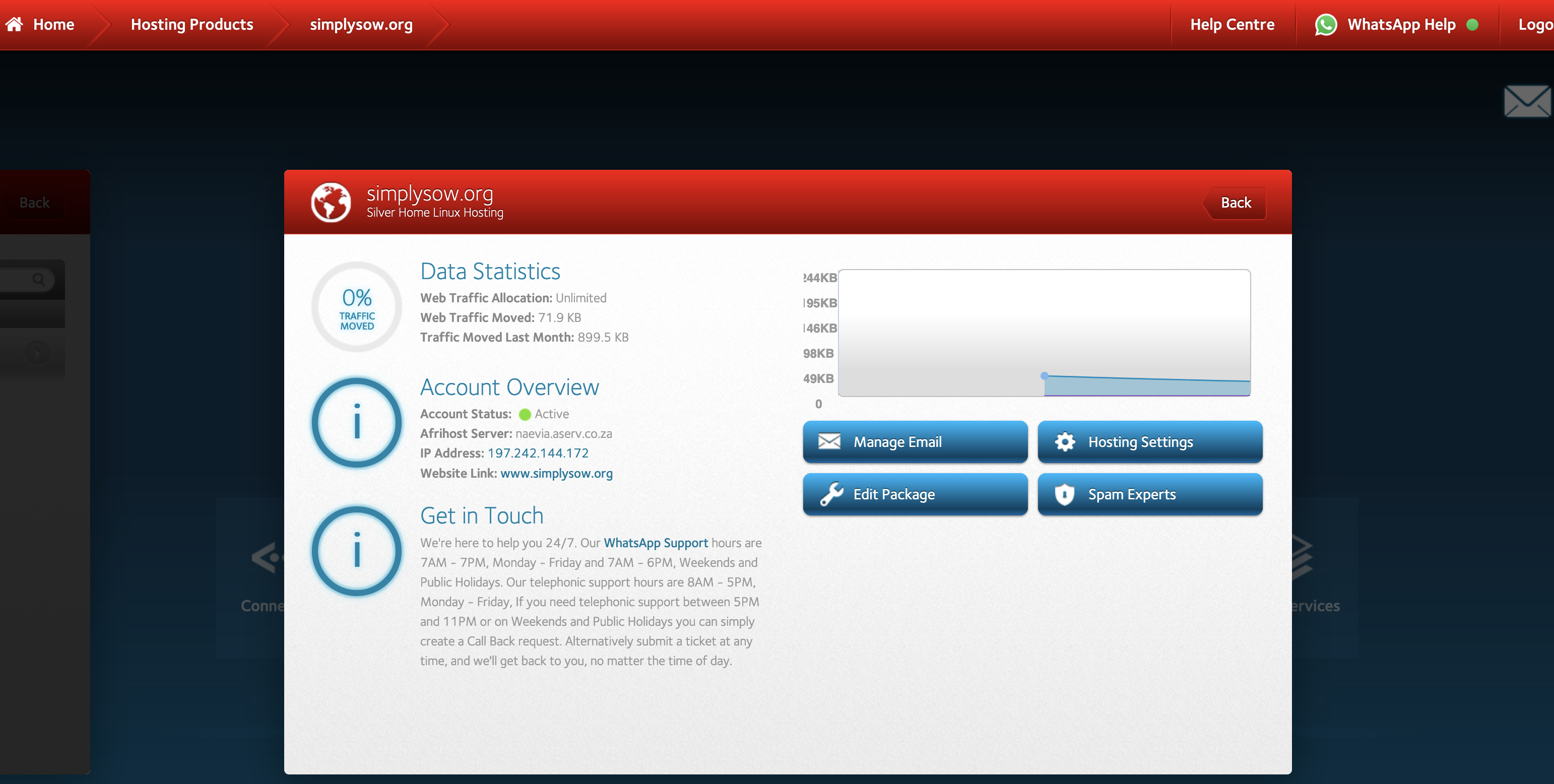1554x784 pixels.
Task: Click the Account Overview info icon
Action: (357, 422)
